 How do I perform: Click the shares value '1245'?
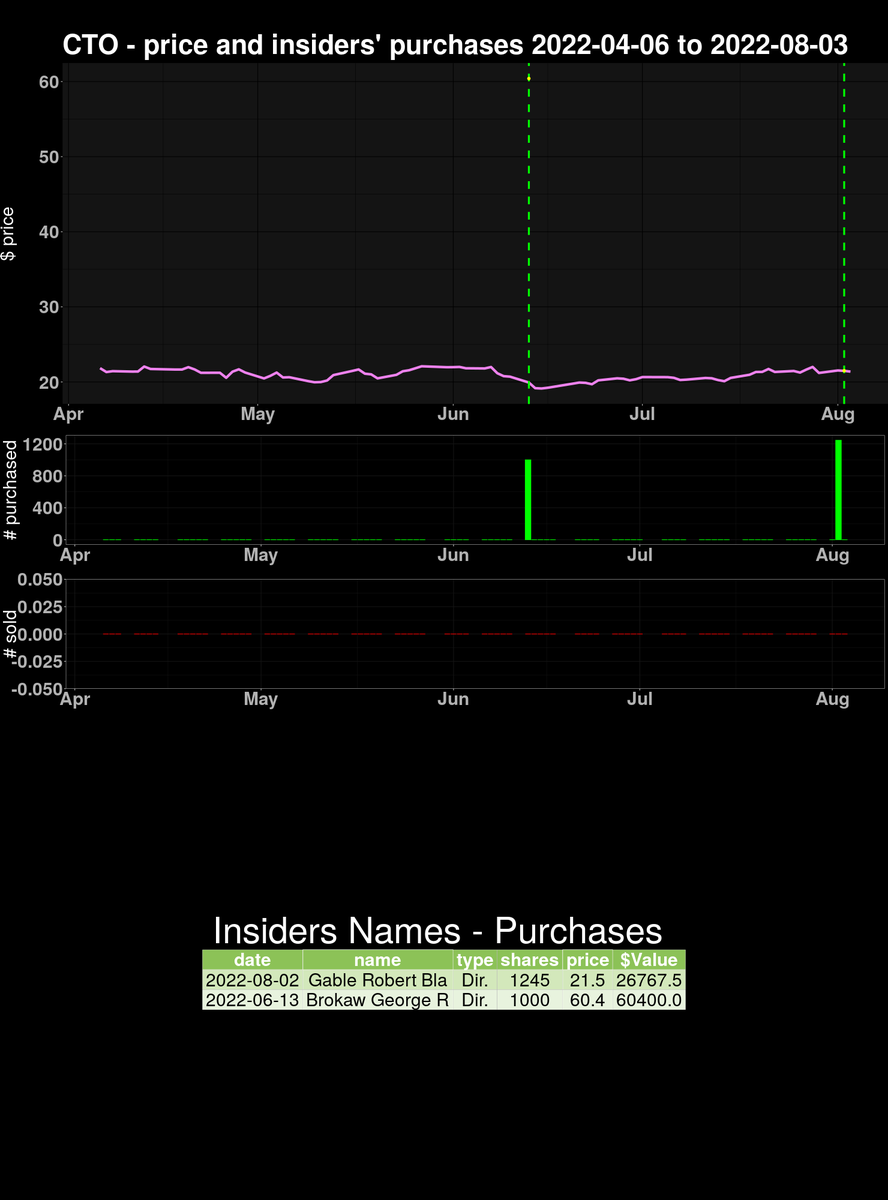pyautogui.click(x=529, y=981)
